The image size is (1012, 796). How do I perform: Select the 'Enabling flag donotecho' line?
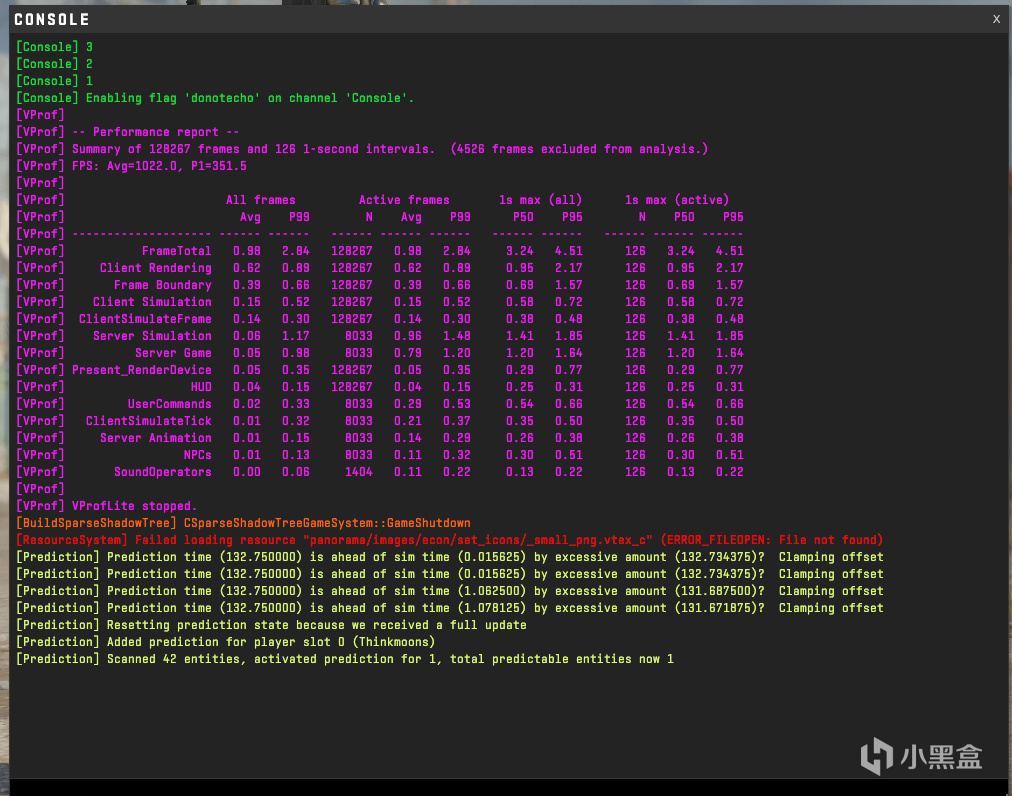(x=215, y=98)
